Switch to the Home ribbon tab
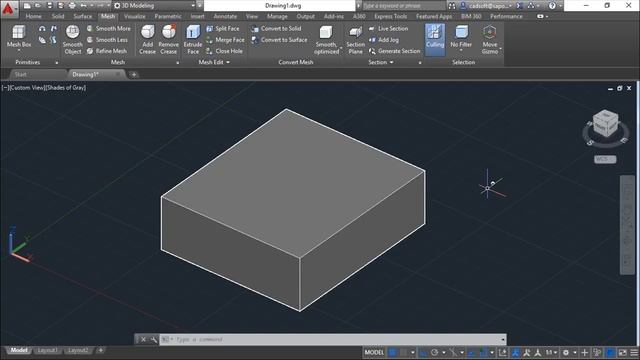This screenshot has height=360, width=640. tap(33, 16)
